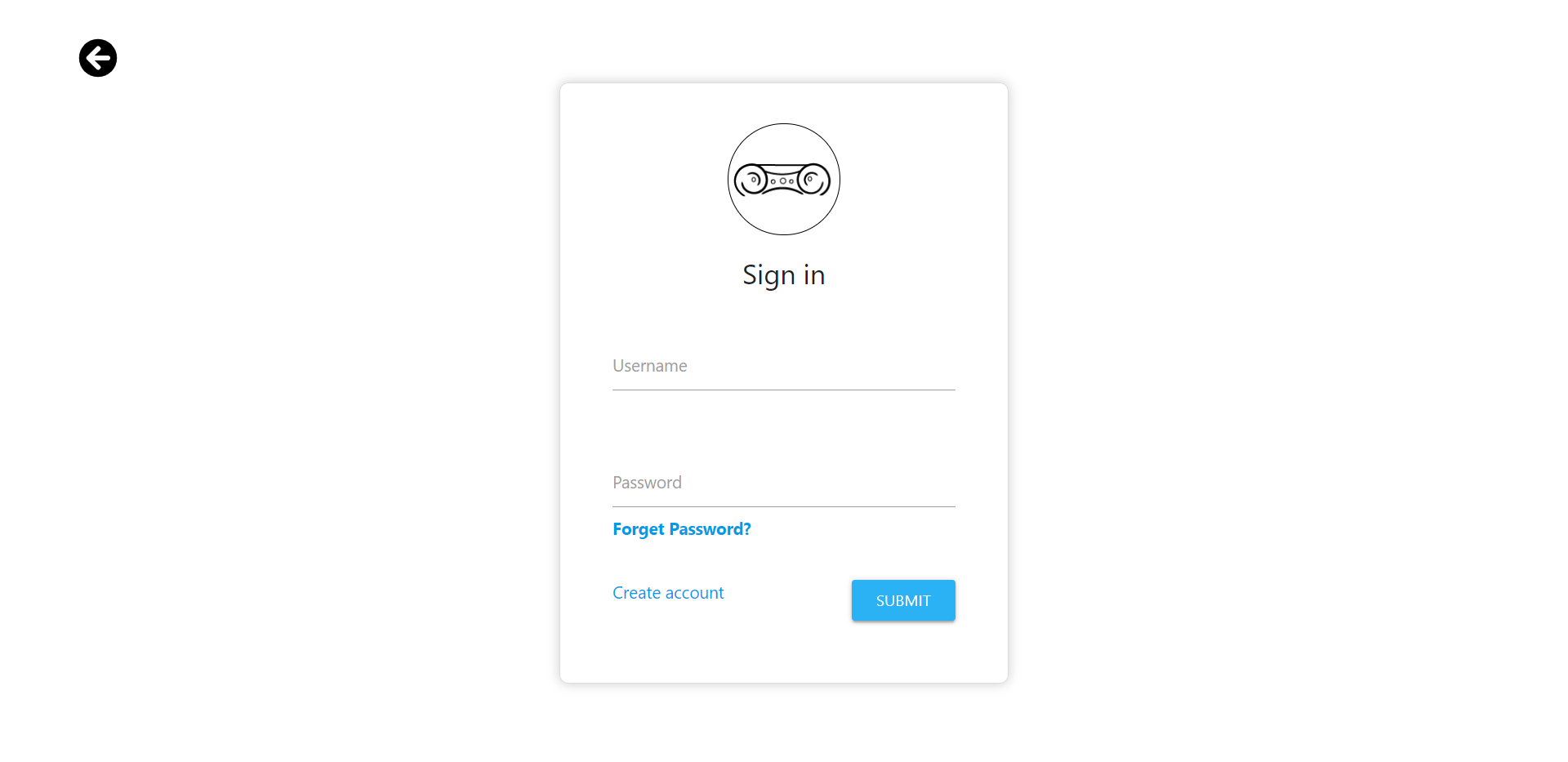Open the Forget Password? link

(682, 529)
